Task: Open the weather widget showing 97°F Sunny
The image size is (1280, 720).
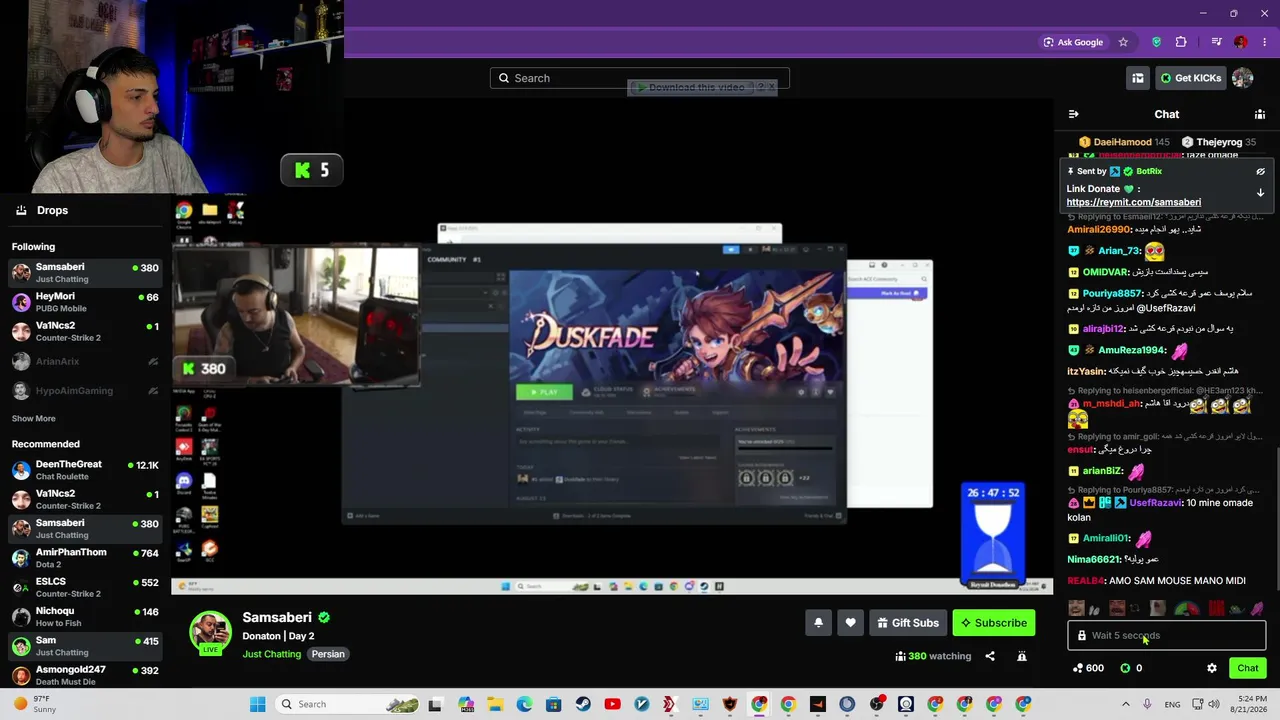Action: click(35, 704)
